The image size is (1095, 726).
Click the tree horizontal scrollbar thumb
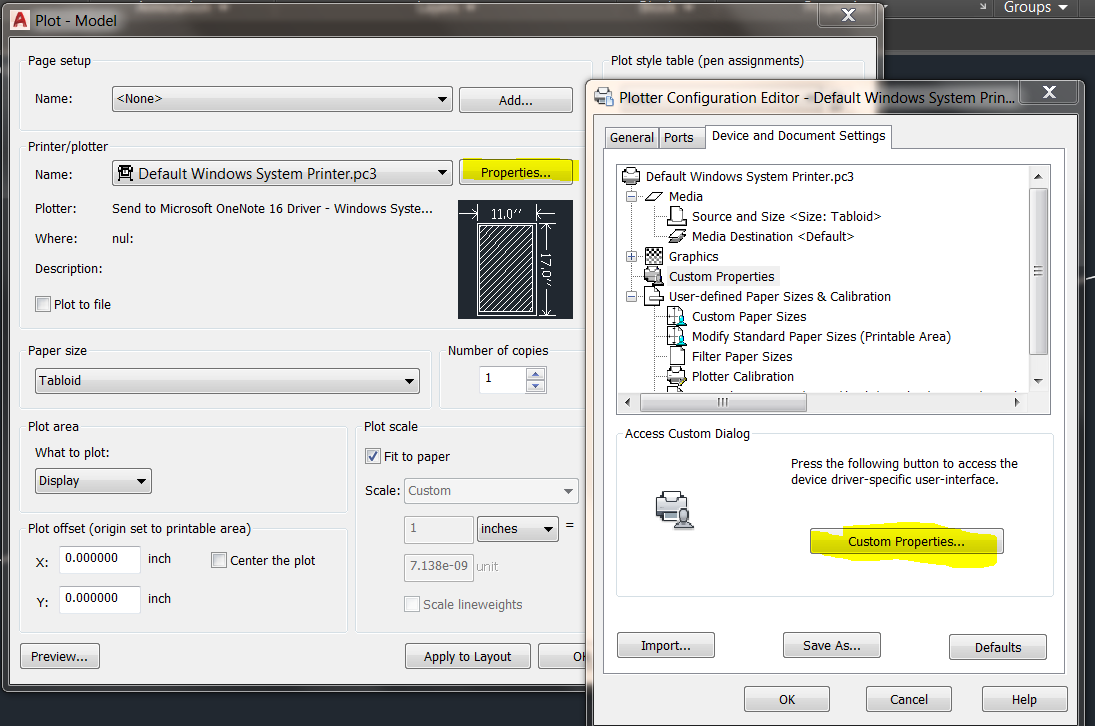coord(723,402)
